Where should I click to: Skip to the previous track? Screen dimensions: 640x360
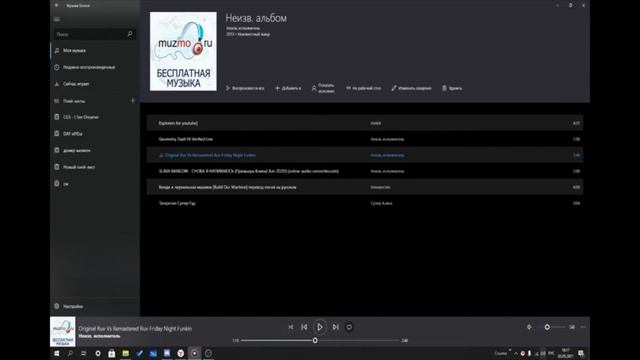point(304,327)
